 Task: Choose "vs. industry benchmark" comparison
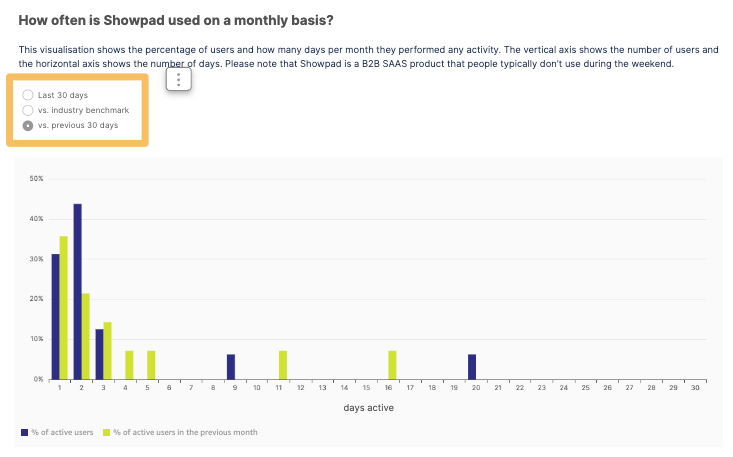pos(28,110)
